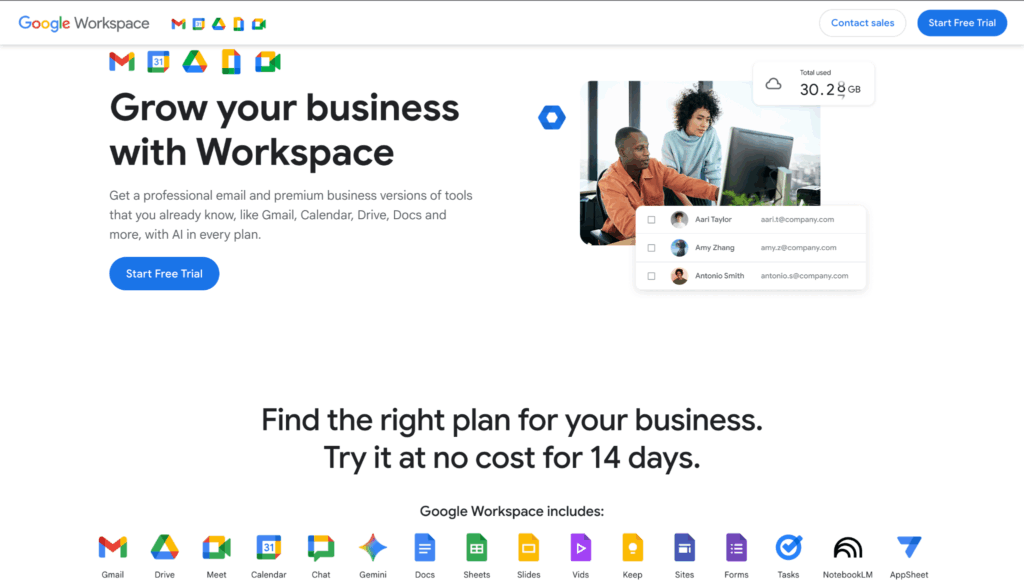Open the Sheets product icon
This screenshot has width=1024, height=583.
(x=477, y=547)
